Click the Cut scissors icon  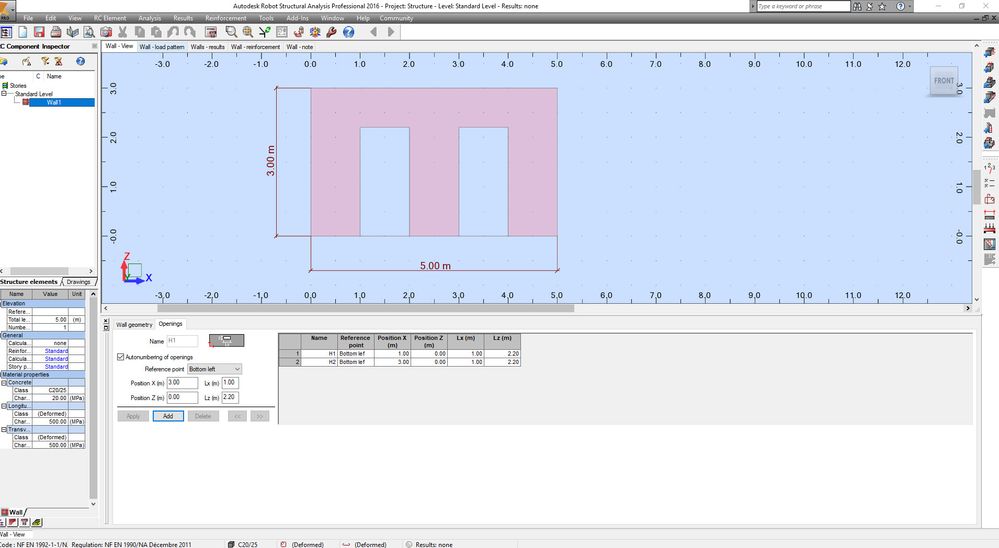pos(122,32)
